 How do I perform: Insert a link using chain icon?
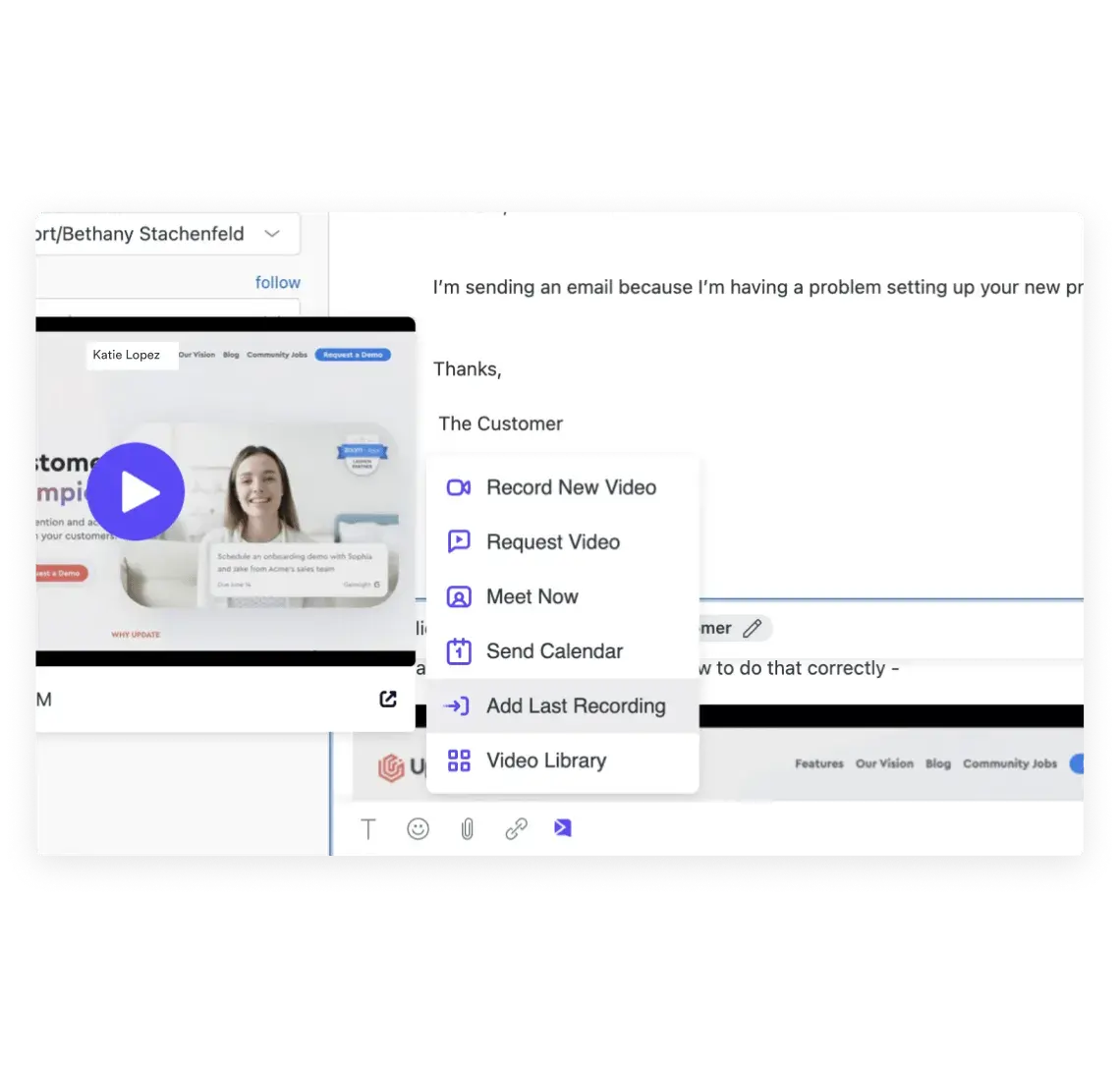pyautogui.click(x=516, y=829)
